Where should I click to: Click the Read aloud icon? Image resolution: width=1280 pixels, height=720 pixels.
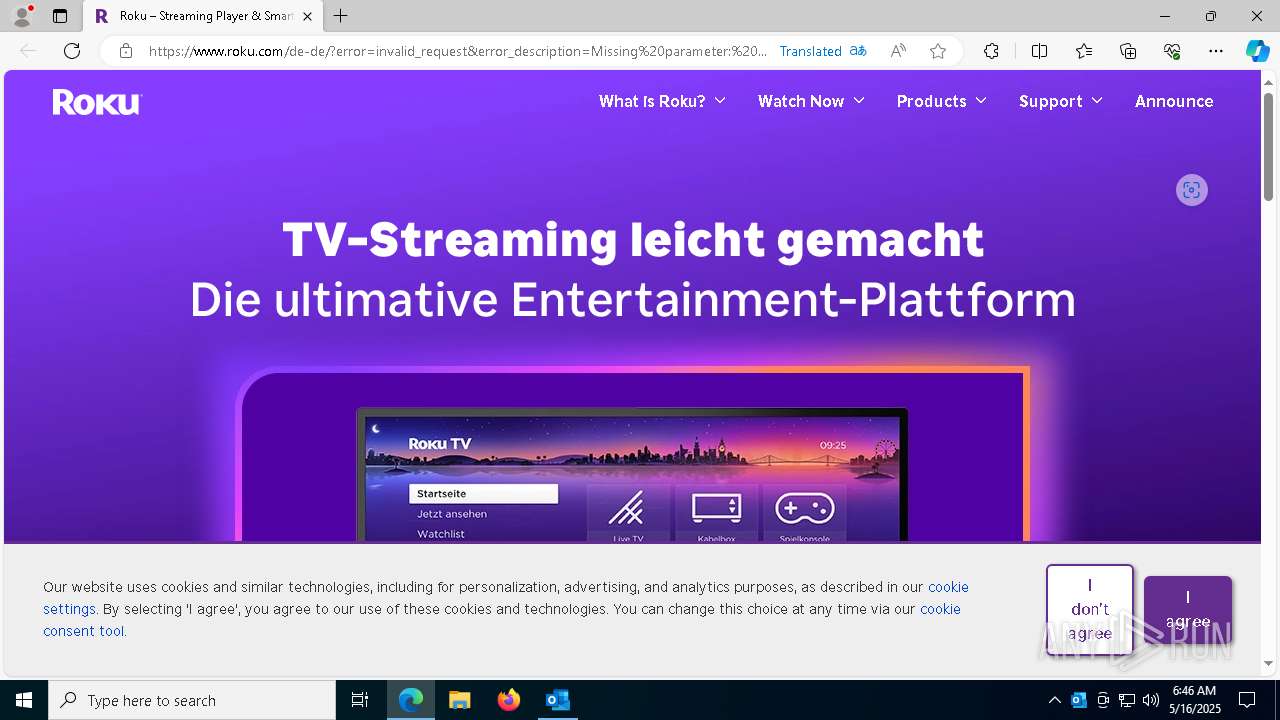click(898, 51)
